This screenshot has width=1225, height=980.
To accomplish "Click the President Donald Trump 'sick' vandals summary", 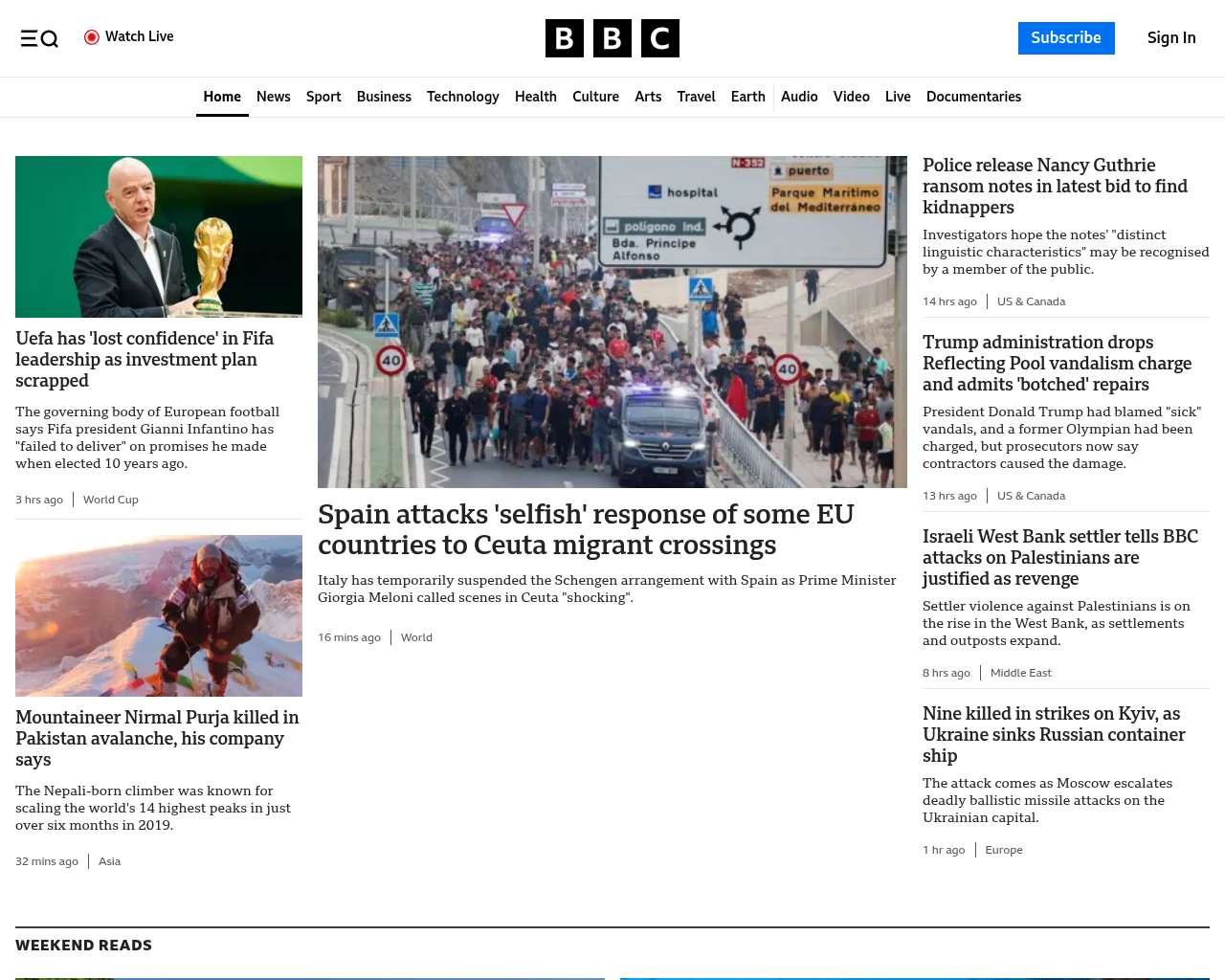I will 1061,437.
